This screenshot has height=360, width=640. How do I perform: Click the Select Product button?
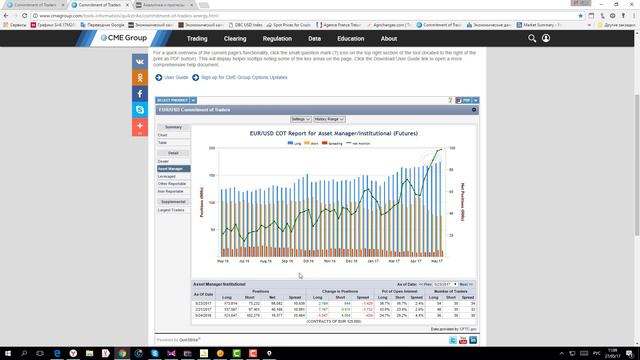click(172, 100)
